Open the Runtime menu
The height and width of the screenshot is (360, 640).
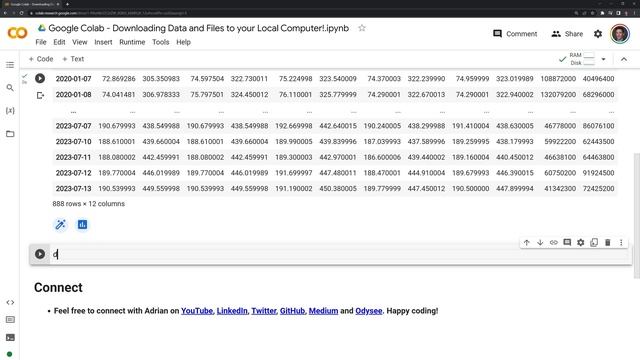[132, 42]
